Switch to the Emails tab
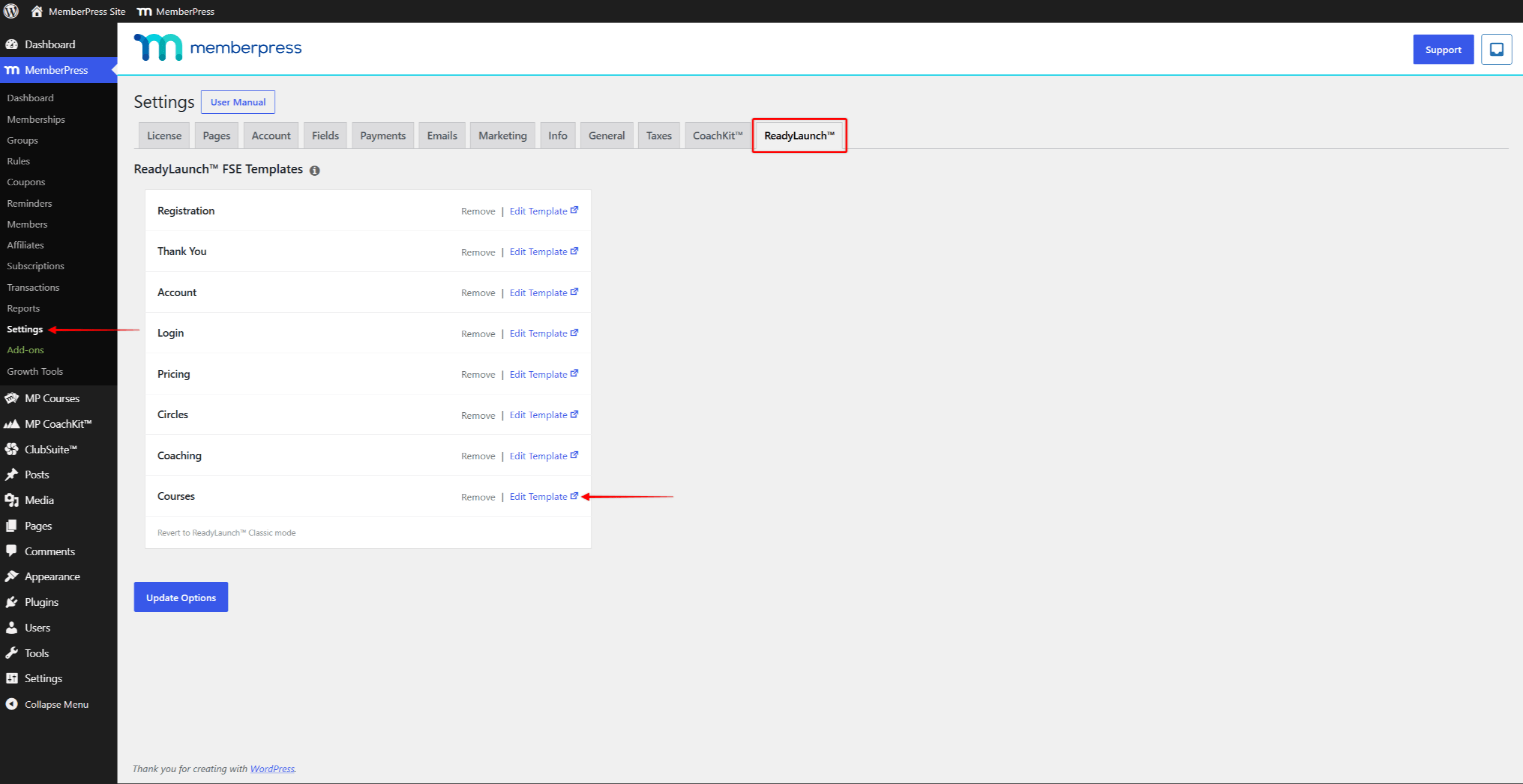The height and width of the screenshot is (784, 1523). 442,136
